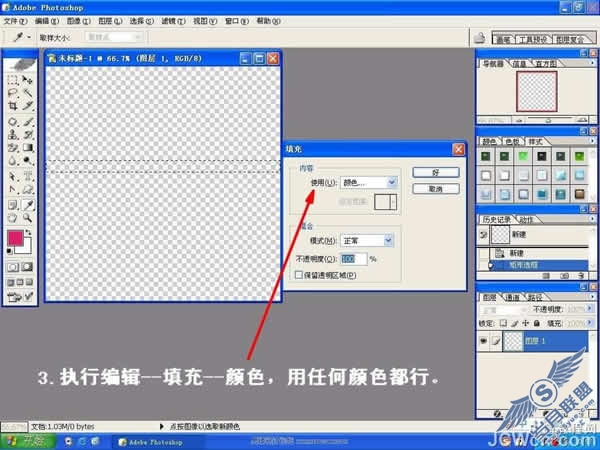Select the Clone Stamp tool
The image size is (600, 450).
(13, 135)
